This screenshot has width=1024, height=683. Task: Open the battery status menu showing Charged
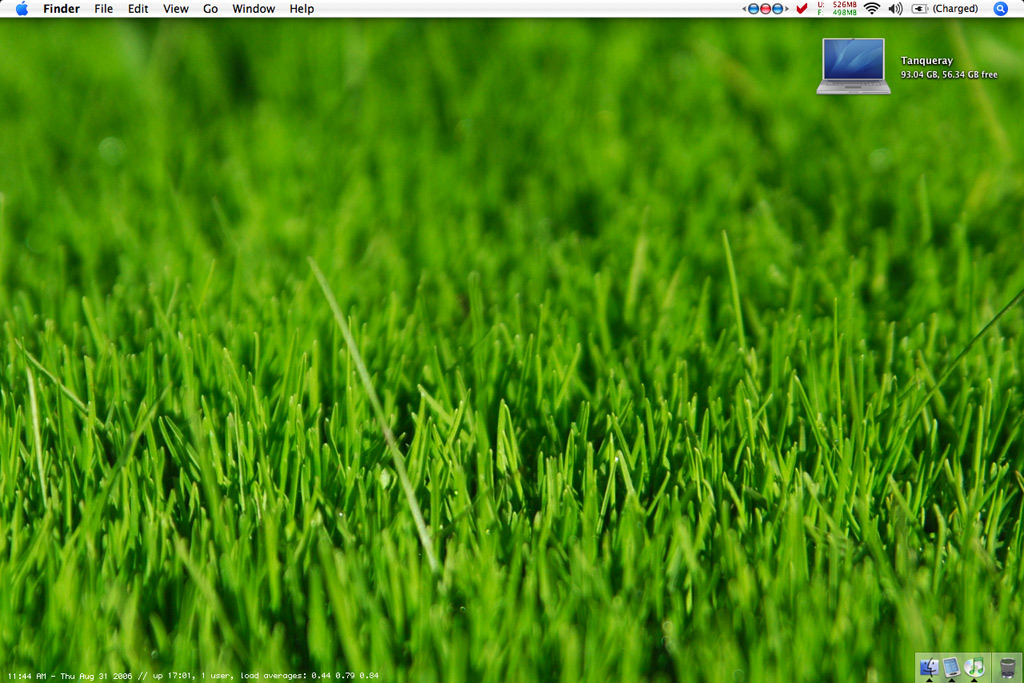pyautogui.click(x=945, y=8)
